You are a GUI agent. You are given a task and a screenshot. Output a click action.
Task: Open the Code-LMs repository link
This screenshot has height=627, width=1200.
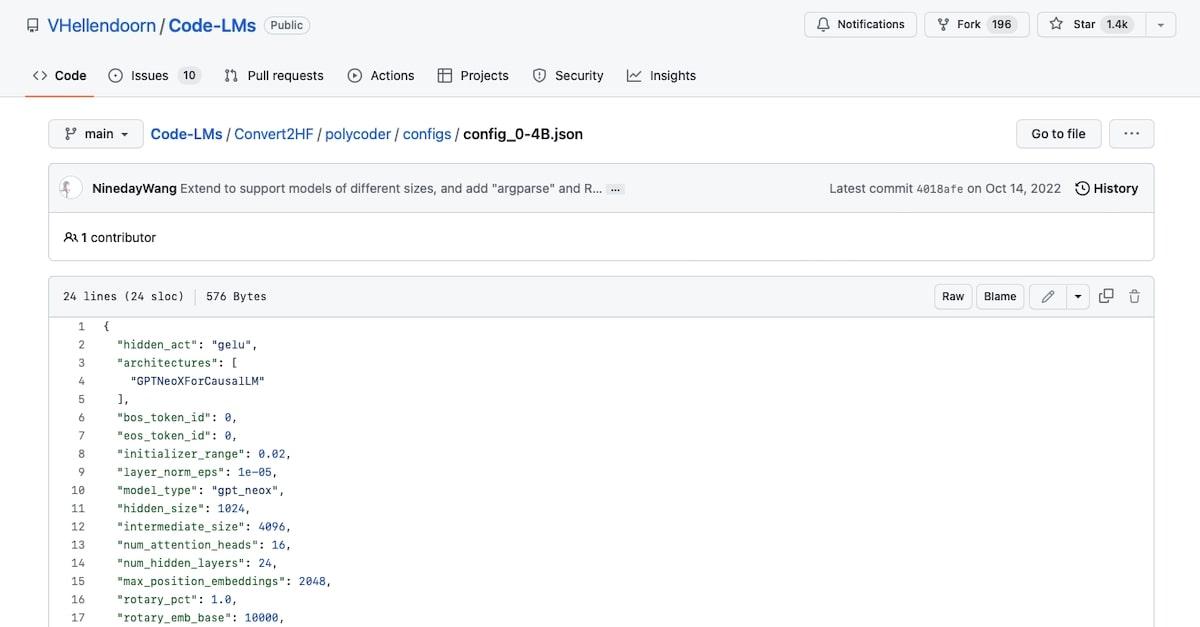[x=212, y=26]
